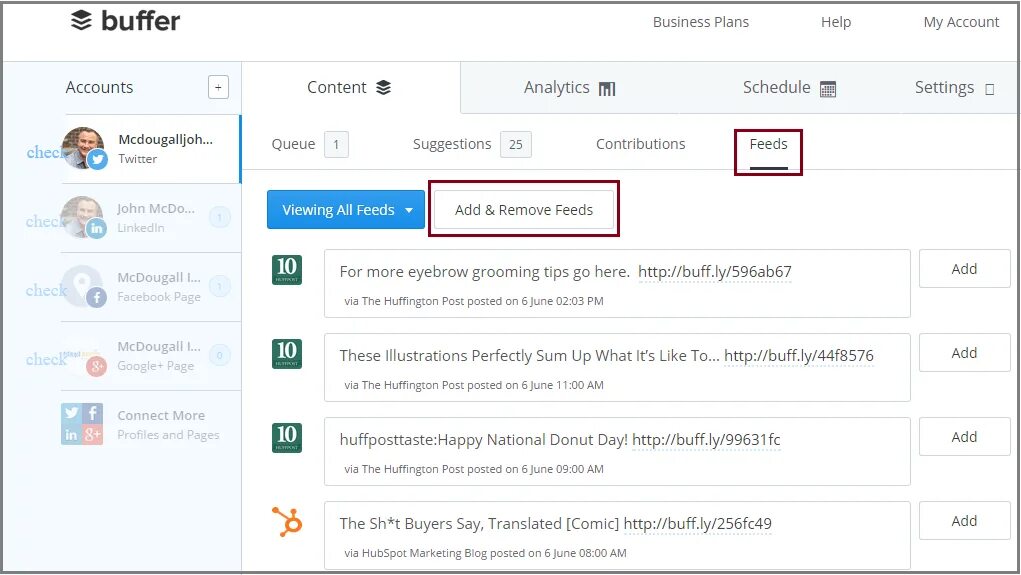Click Add & Remove Feeds button

click(524, 210)
